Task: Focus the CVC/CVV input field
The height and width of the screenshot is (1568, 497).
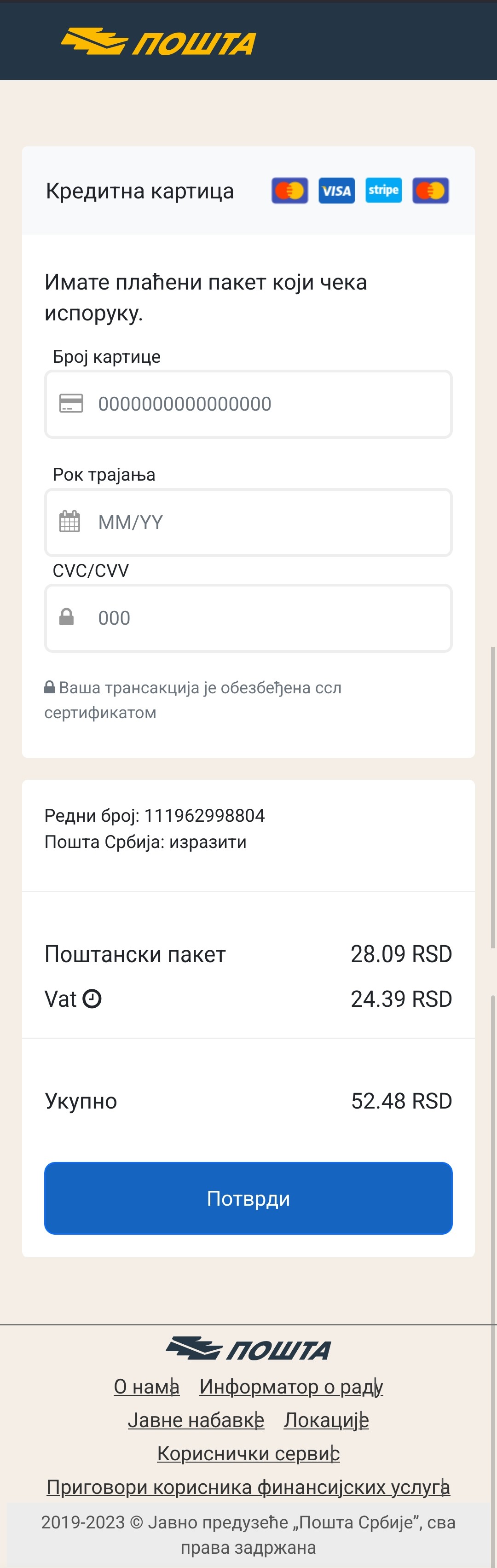Action: pyautogui.click(x=248, y=618)
